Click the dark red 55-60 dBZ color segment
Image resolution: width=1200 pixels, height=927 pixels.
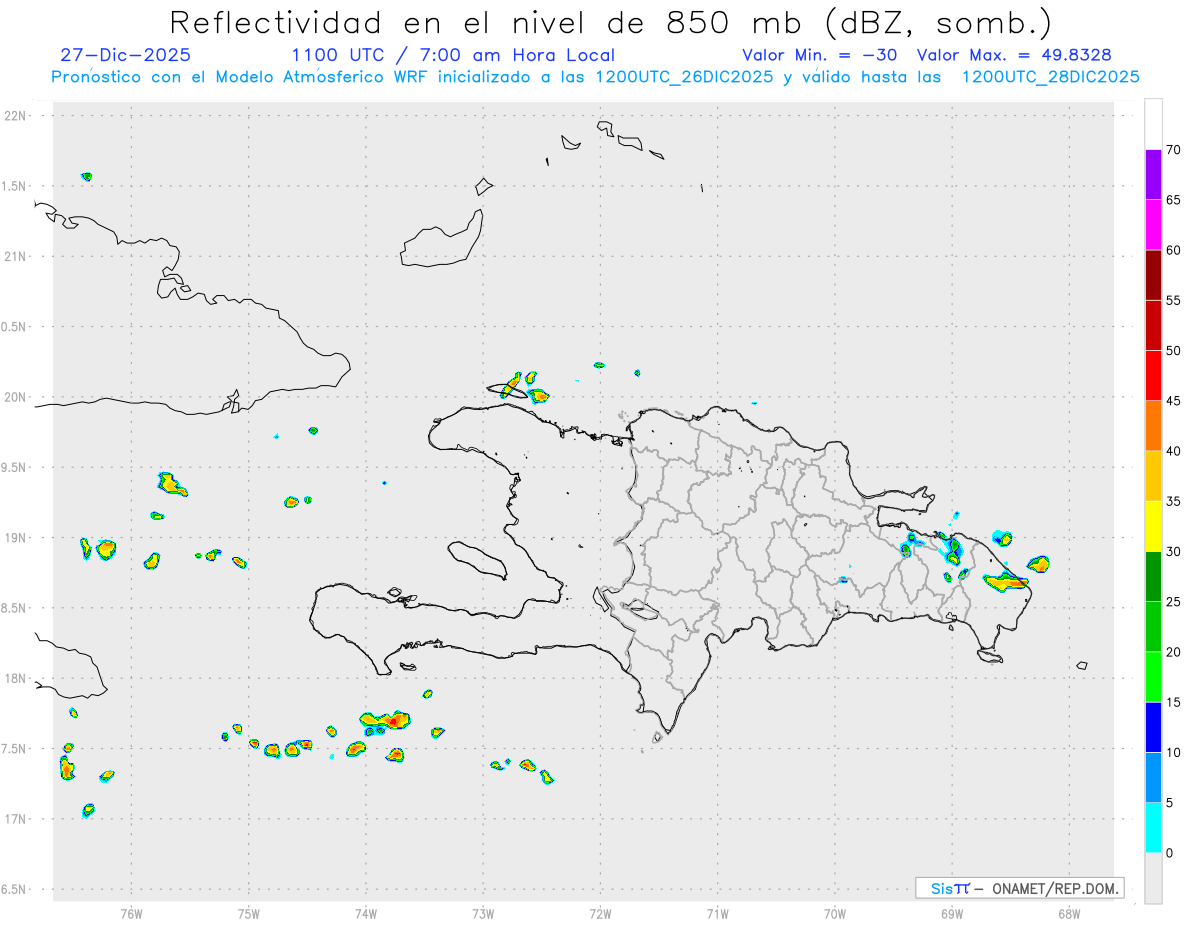1153,275
